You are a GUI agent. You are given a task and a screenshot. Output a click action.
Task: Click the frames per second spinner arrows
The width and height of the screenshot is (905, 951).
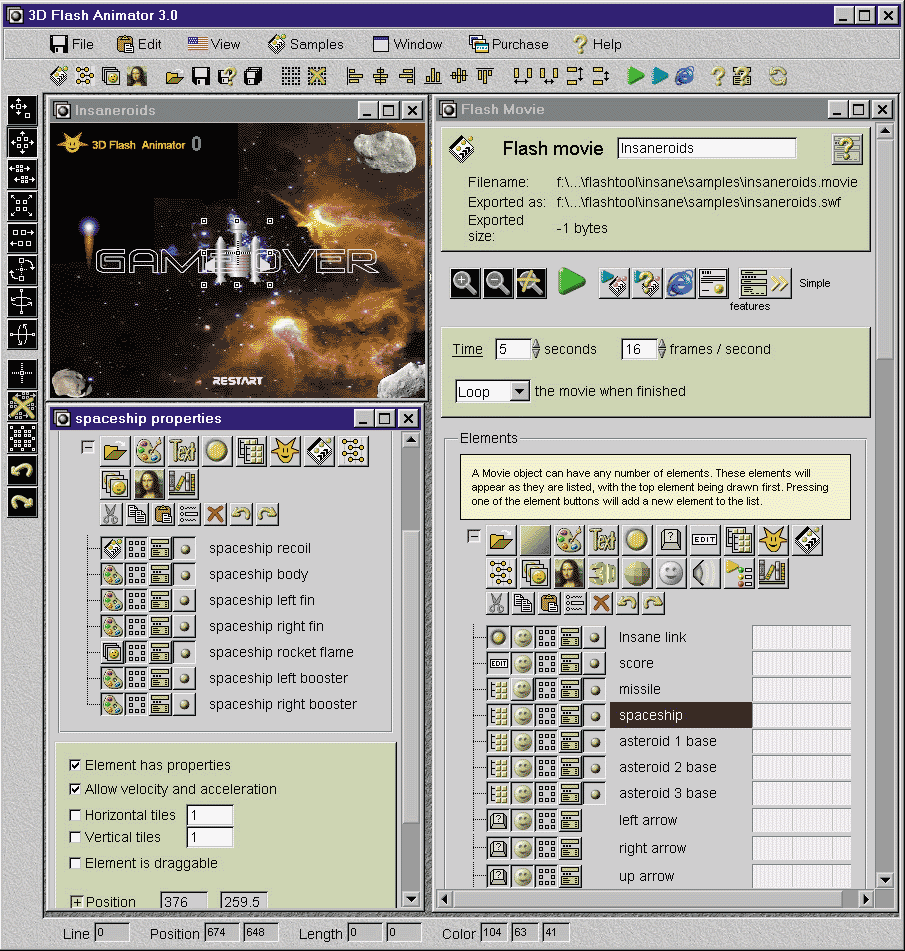point(662,349)
